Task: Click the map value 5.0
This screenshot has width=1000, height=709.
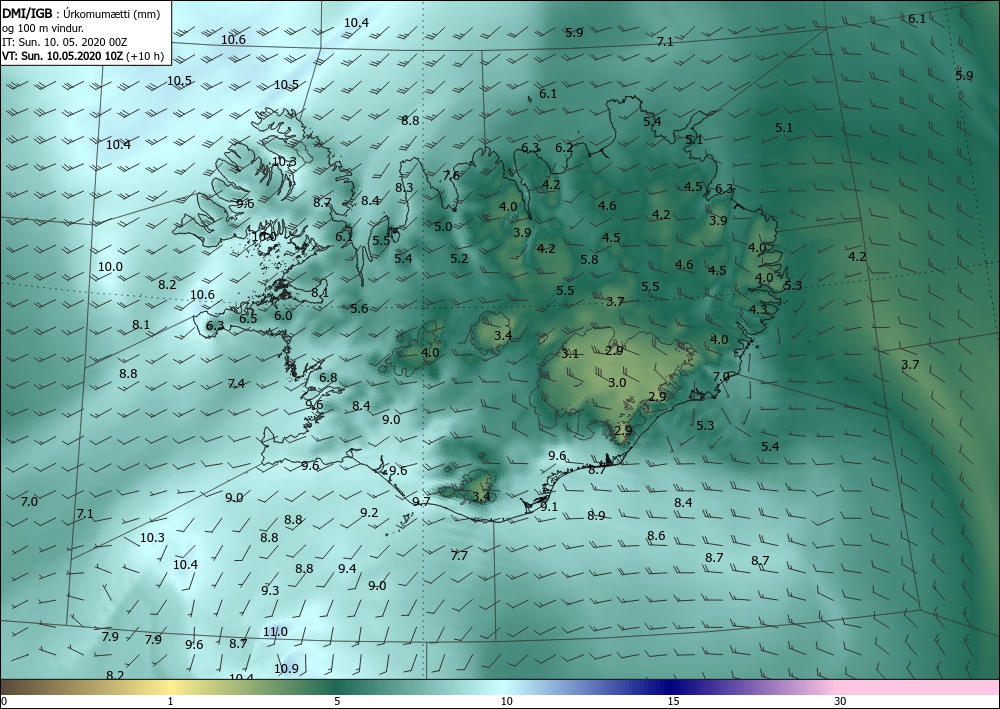Action: point(443,226)
